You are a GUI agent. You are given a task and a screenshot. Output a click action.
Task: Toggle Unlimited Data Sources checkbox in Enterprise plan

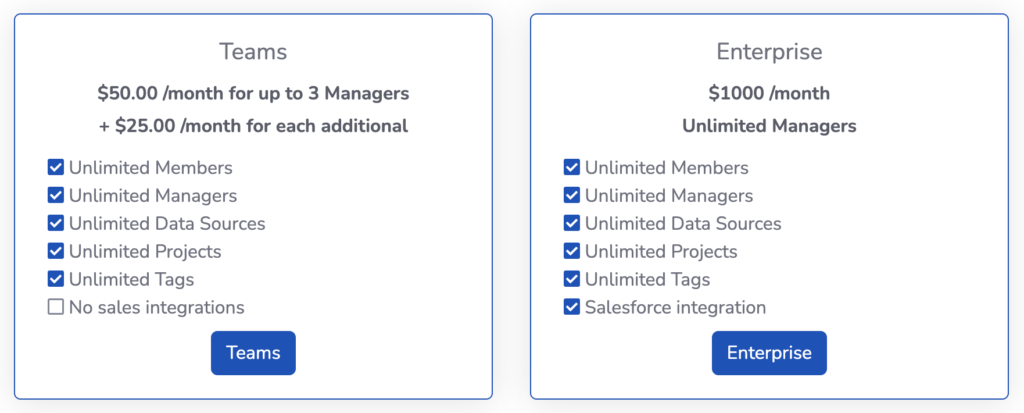(x=571, y=223)
